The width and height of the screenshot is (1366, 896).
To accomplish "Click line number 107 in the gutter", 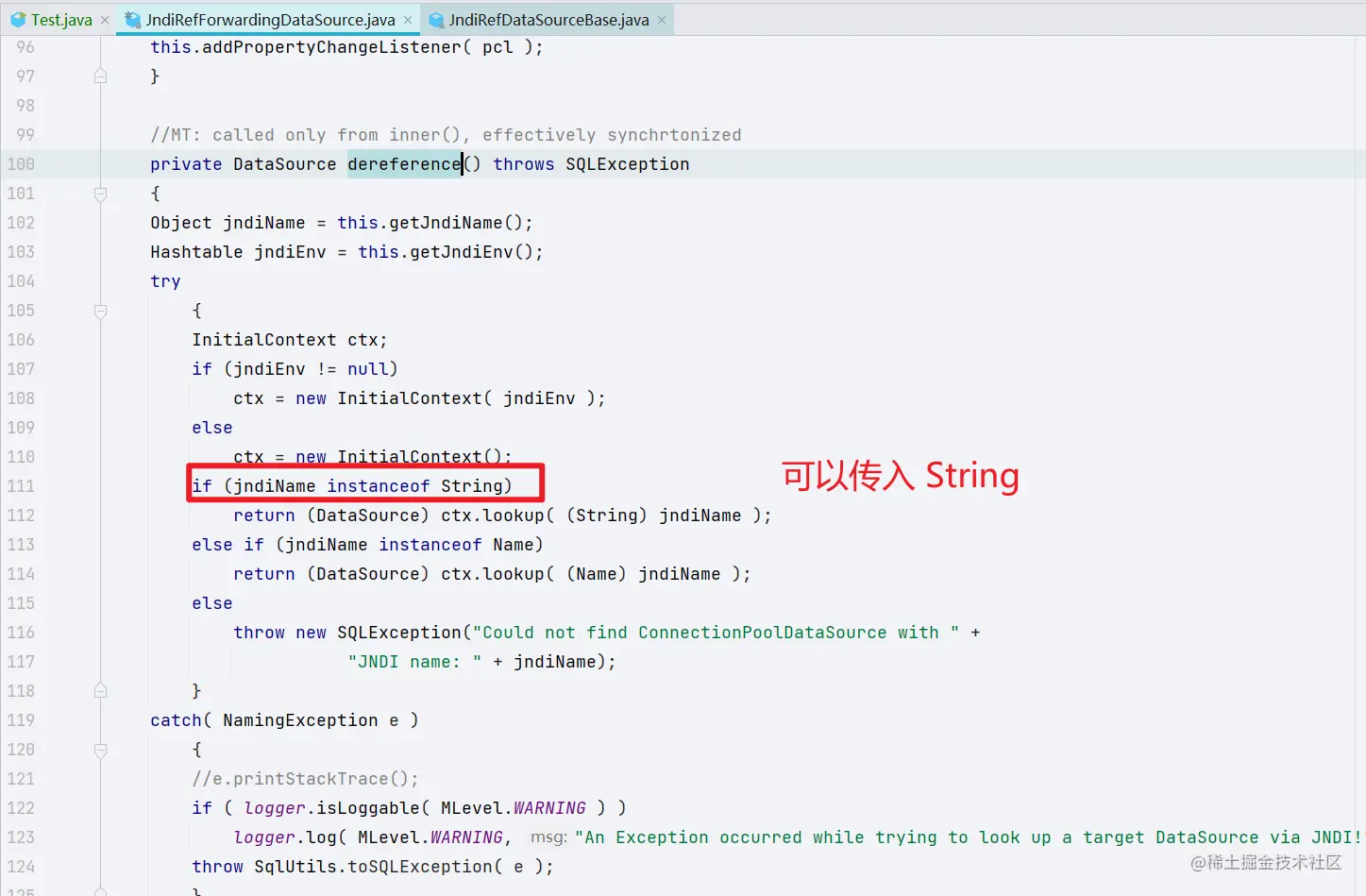I will 21,369.
